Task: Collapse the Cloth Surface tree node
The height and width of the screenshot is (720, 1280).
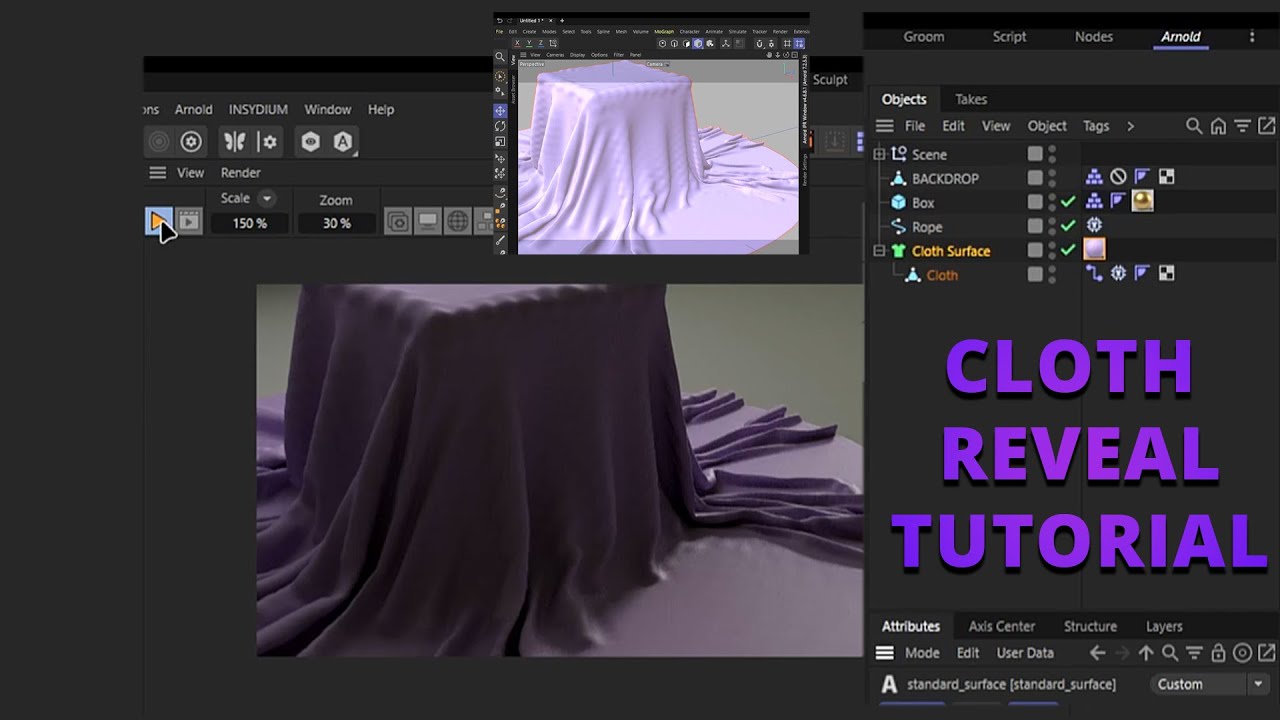Action: click(x=879, y=251)
